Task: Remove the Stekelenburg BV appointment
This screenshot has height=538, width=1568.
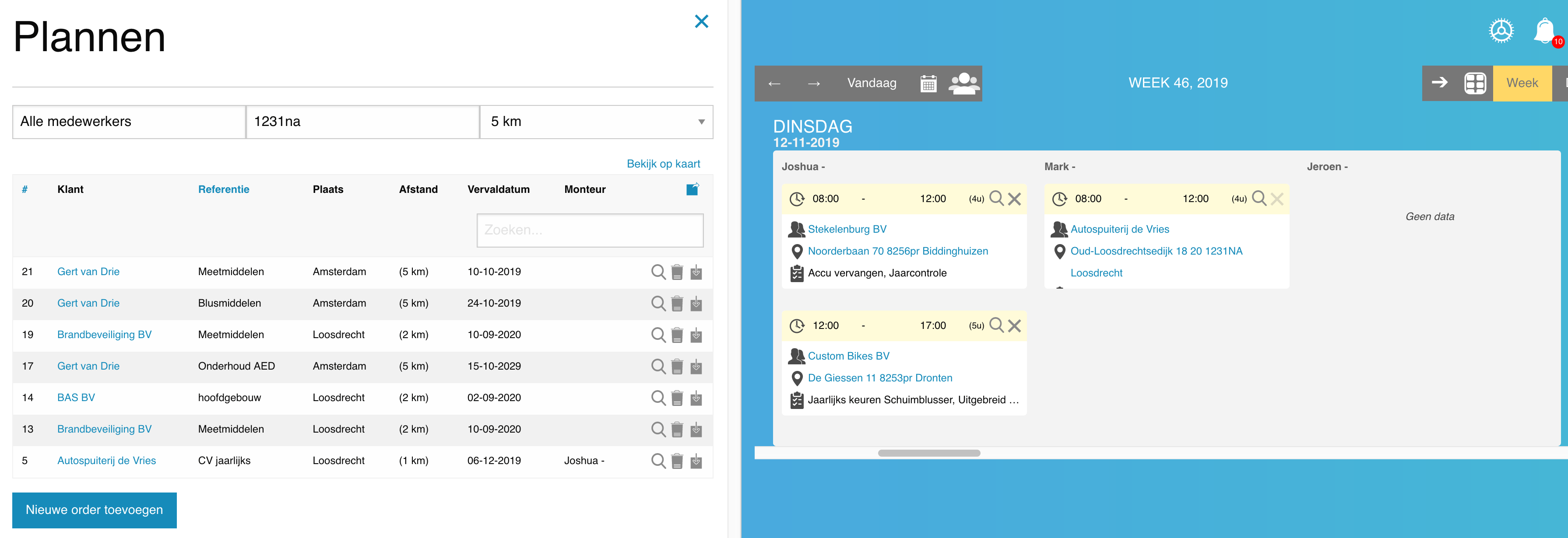Action: coord(1014,199)
